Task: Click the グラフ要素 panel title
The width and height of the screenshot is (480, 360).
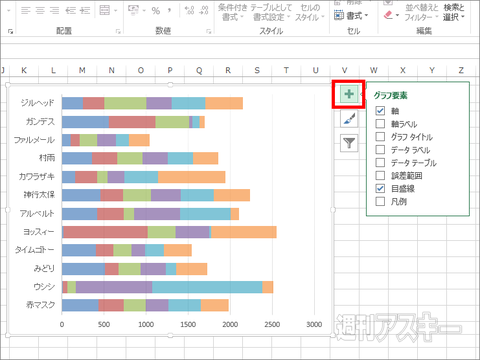Action: coord(390,96)
